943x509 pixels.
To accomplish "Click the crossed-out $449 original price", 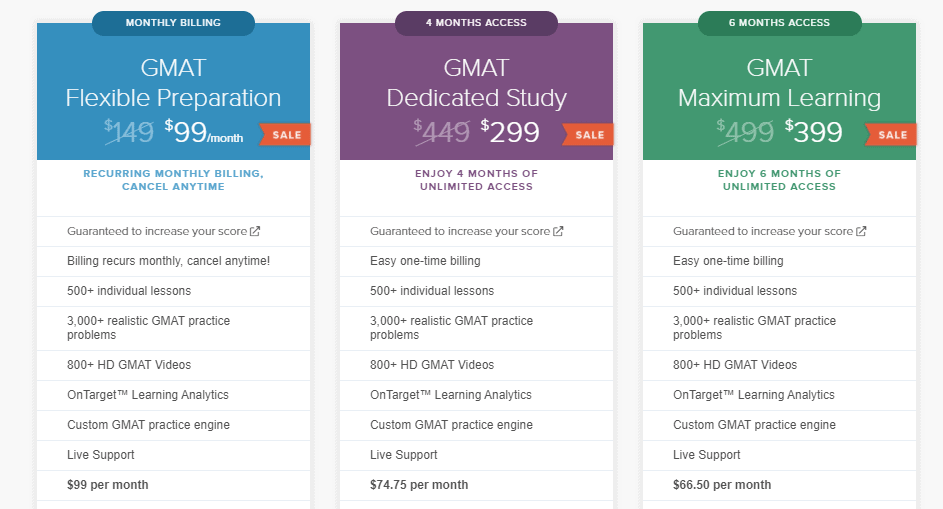I will pyautogui.click(x=442, y=133).
